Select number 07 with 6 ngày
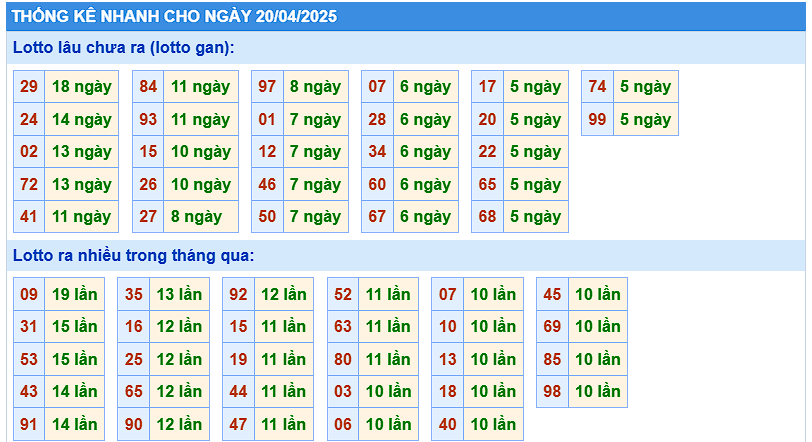The image size is (812, 442). (378, 86)
